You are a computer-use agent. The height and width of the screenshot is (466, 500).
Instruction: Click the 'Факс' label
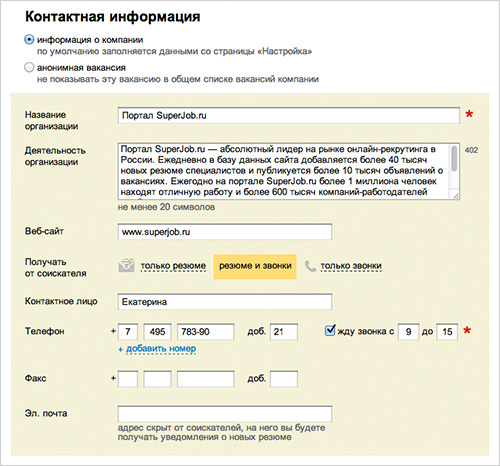pyautogui.click(x=35, y=378)
